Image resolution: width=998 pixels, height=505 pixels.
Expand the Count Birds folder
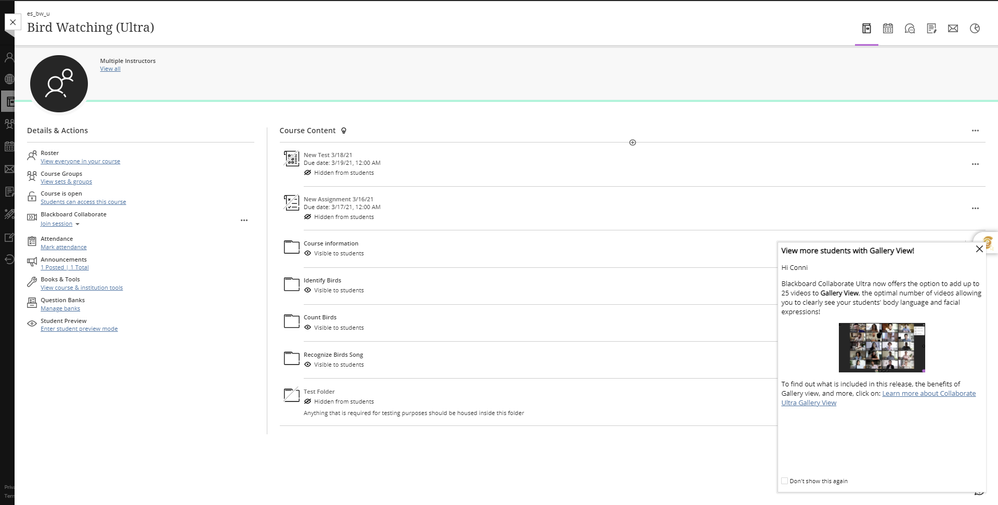pyautogui.click(x=292, y=321)
